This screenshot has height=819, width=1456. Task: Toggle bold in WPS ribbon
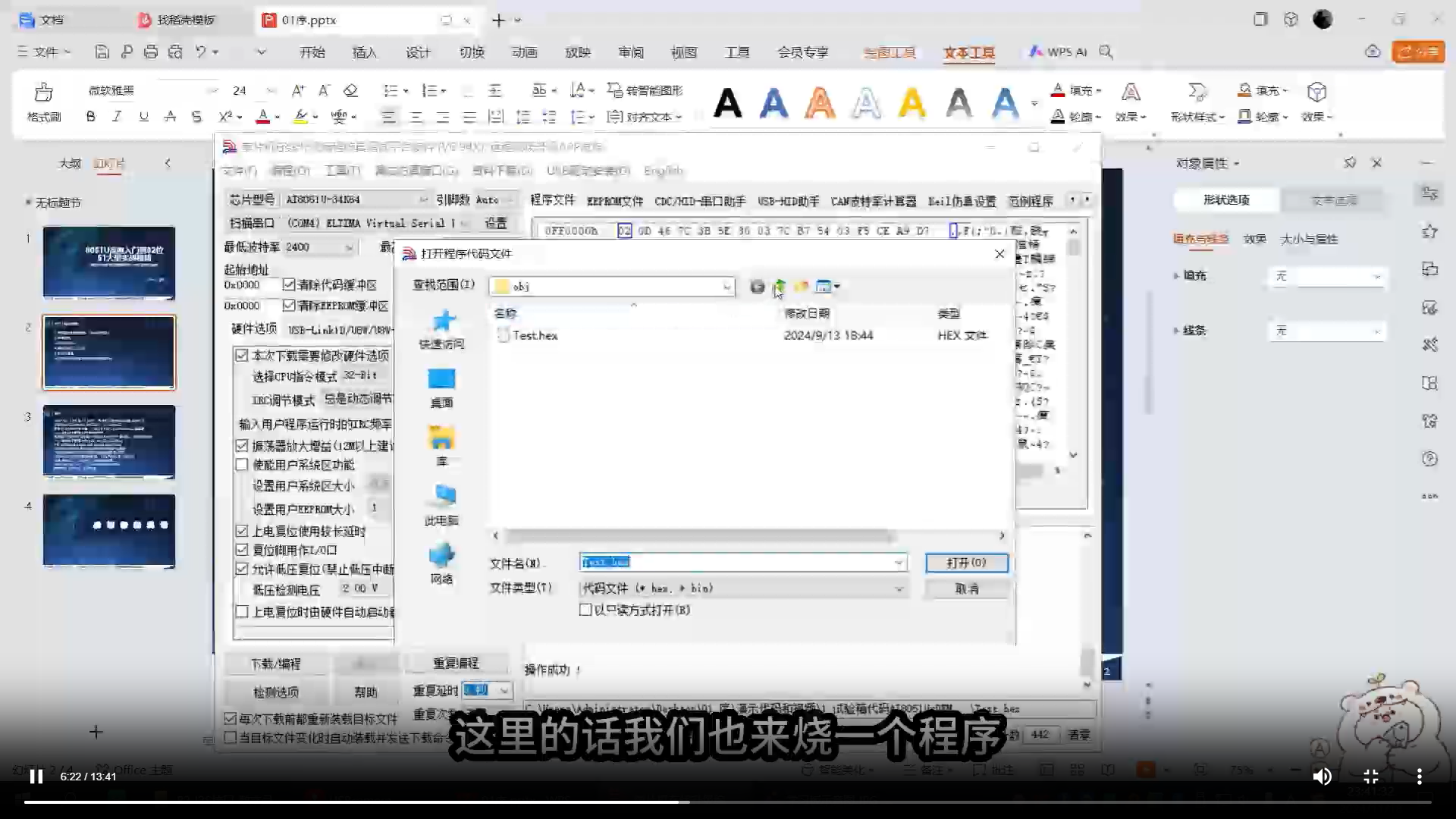pos(90,117)
